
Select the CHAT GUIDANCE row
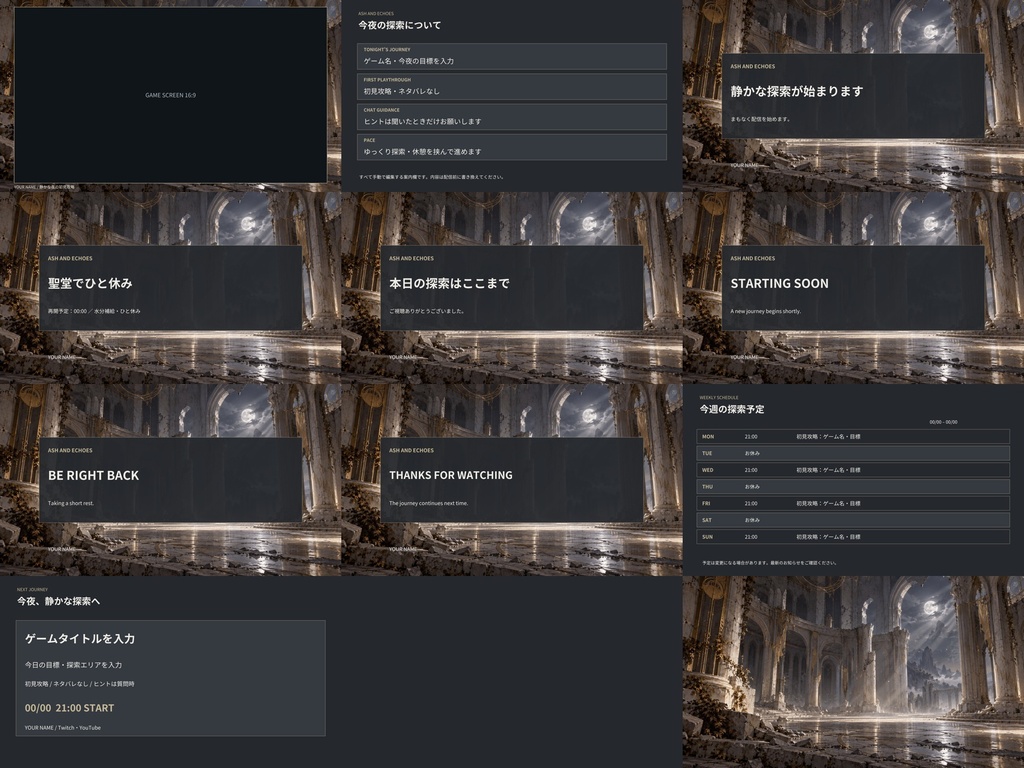(x=511, y=117)
